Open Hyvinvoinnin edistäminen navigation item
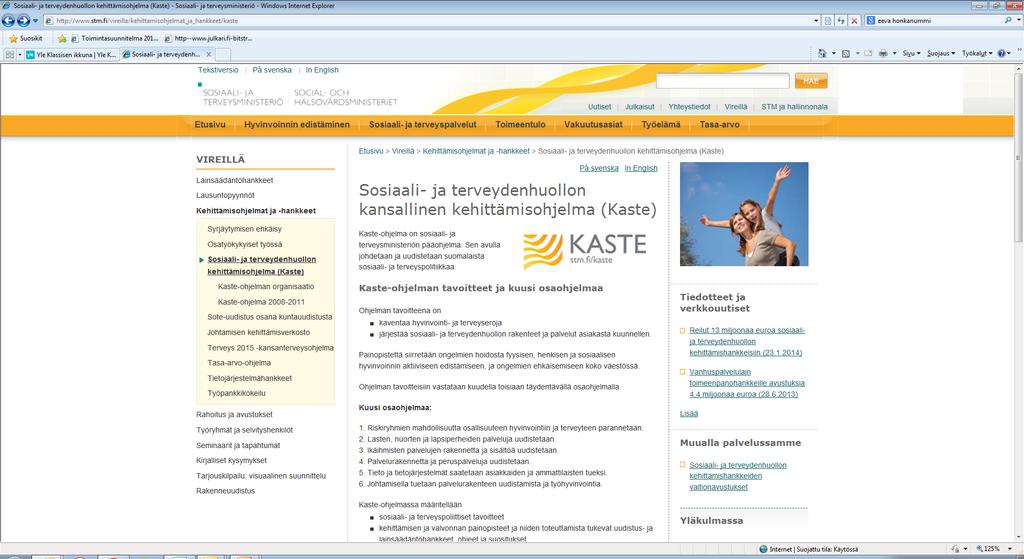The width and height of the screenshot is (1024, 559). coord(297,125)
